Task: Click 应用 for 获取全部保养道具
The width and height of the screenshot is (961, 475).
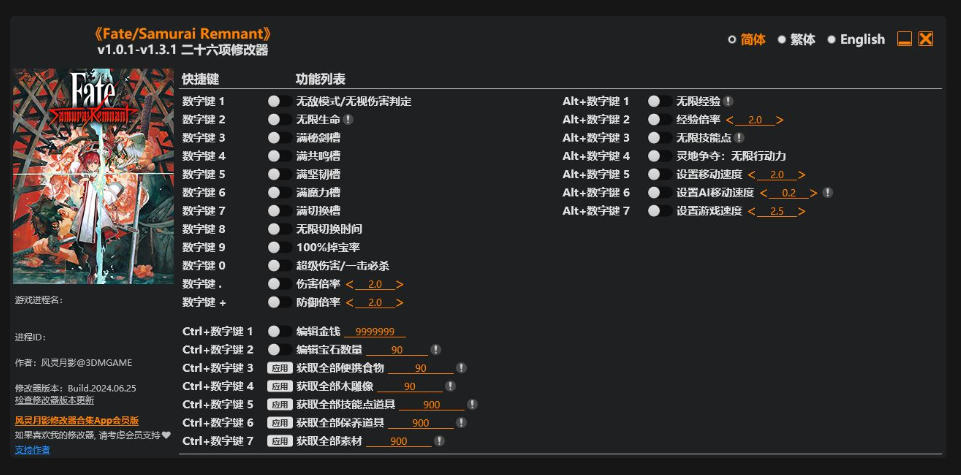Action: pos(279,423)
